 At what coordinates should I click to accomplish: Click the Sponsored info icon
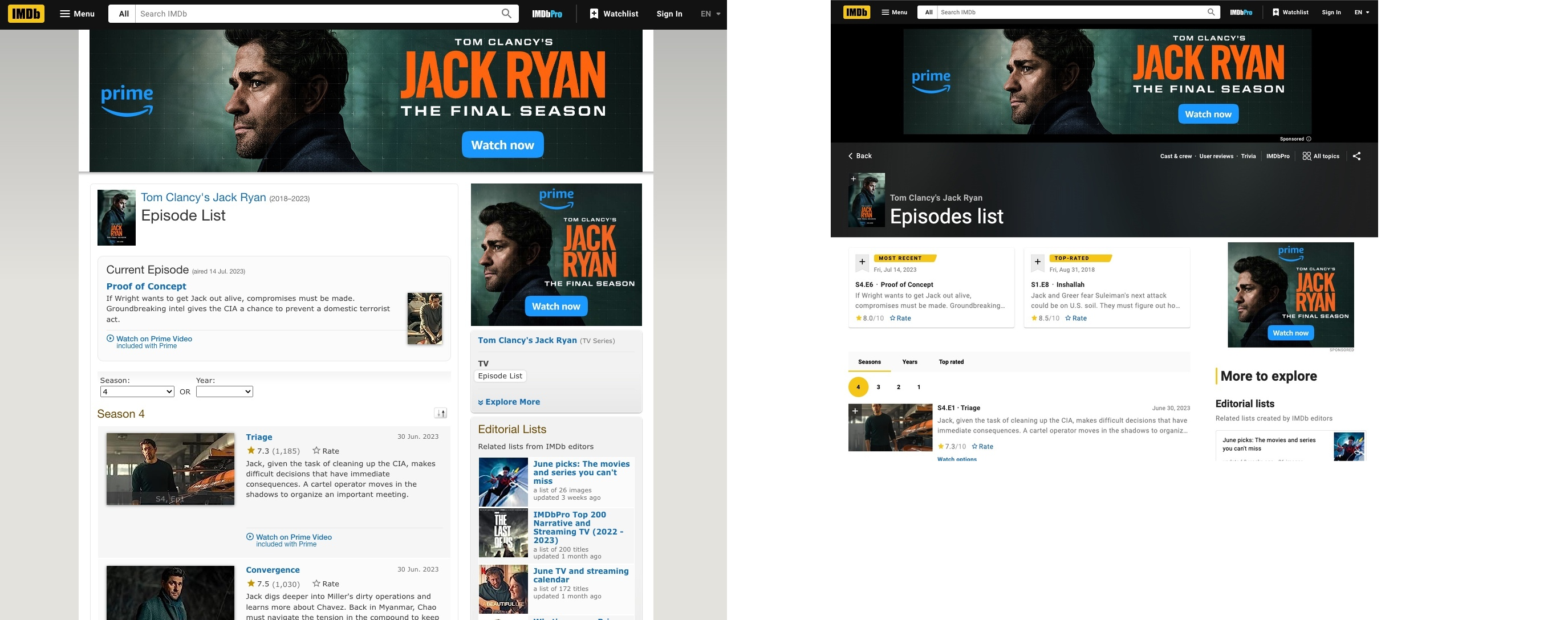click(x=1308, y=138)
